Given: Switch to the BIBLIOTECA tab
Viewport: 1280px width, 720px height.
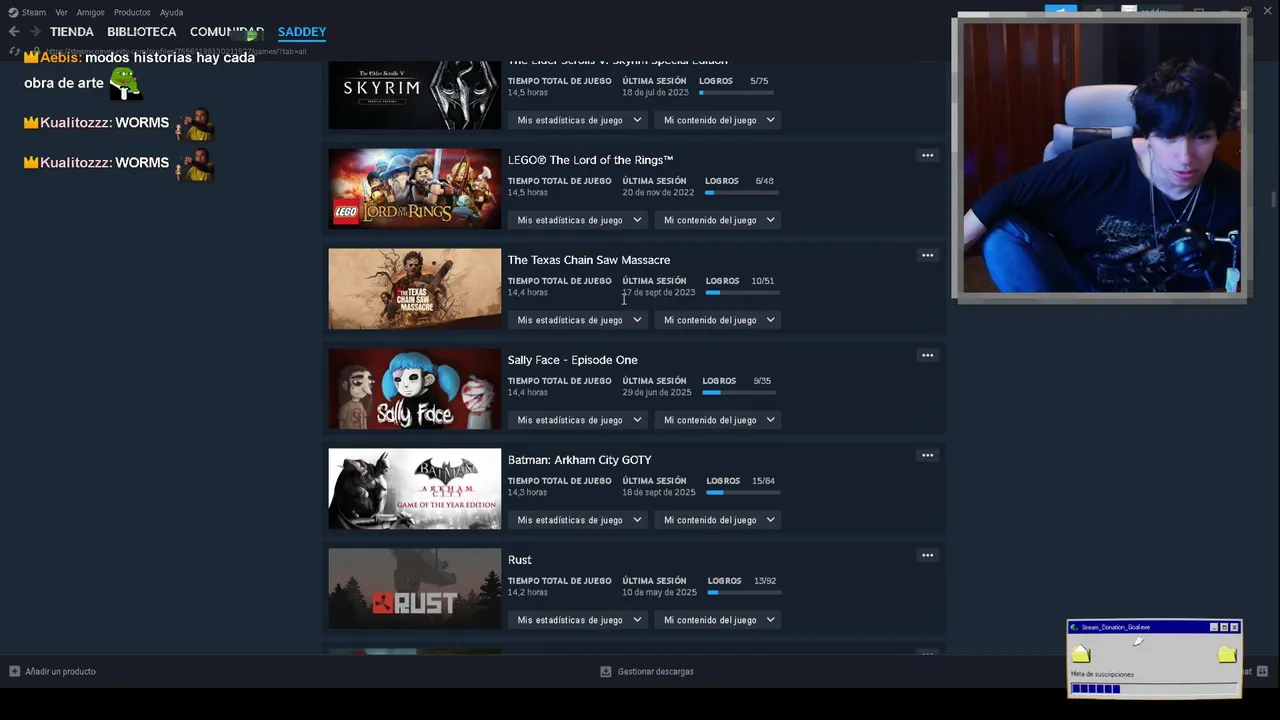Looking at the screenshot, I should pyautogui.click(x=141, y=32).
